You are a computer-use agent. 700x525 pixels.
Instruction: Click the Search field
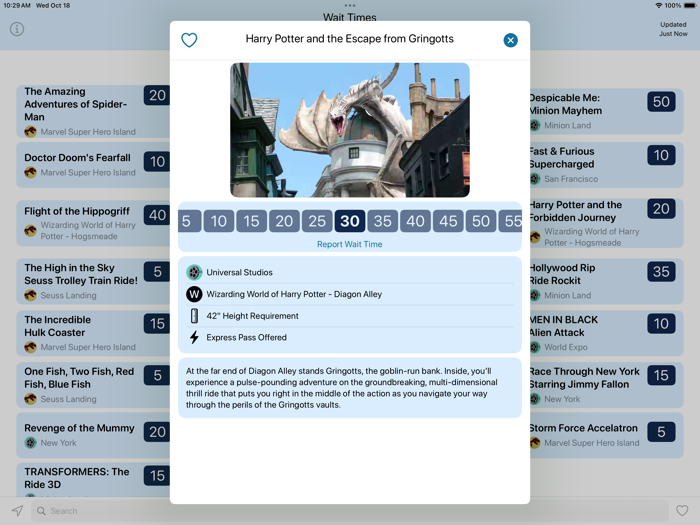click(x=350, y=511)
